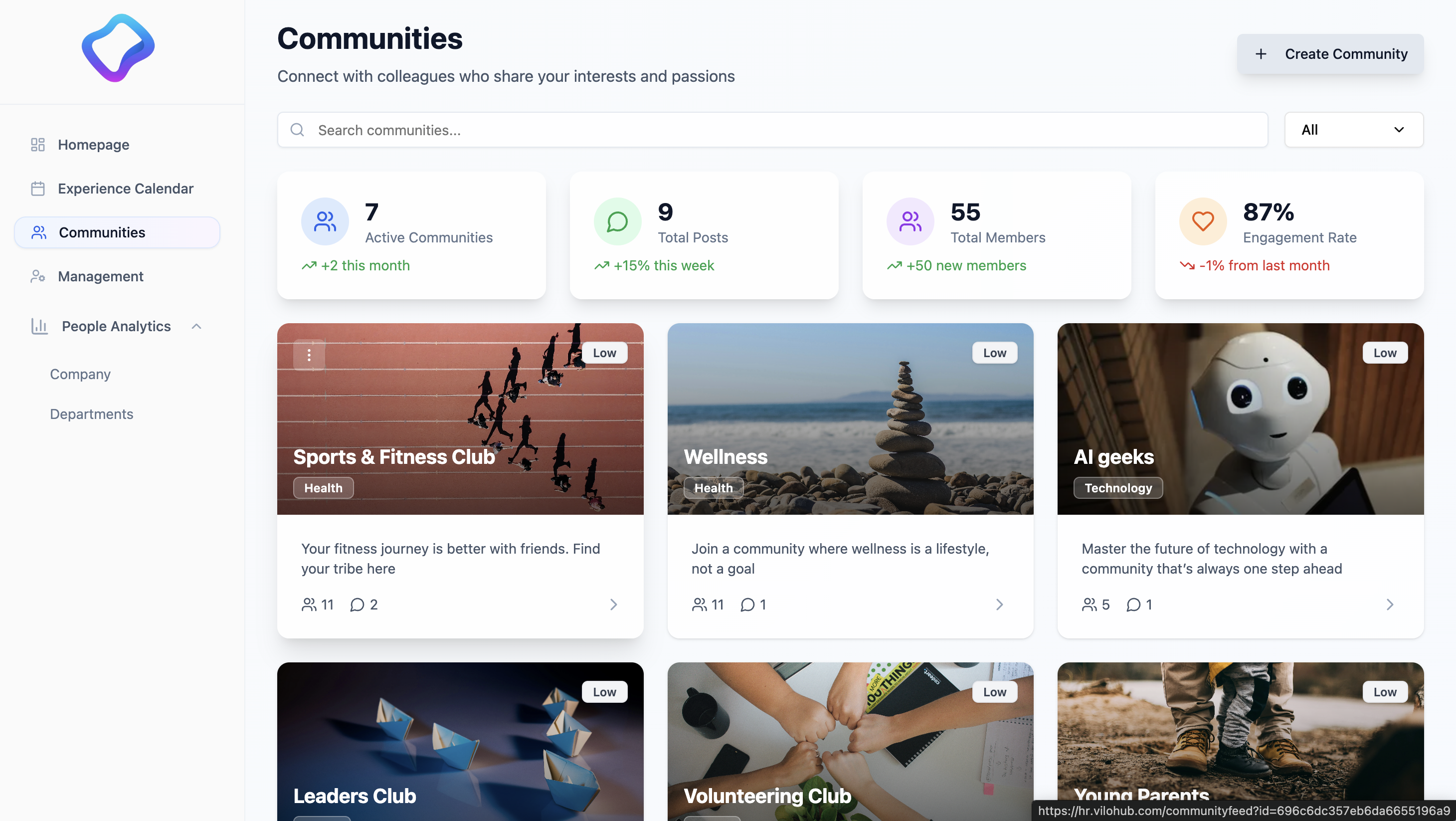Viewport: 1456px width, 821px height.
Task: Open the All category filter dropdown
Action: 1354,130
